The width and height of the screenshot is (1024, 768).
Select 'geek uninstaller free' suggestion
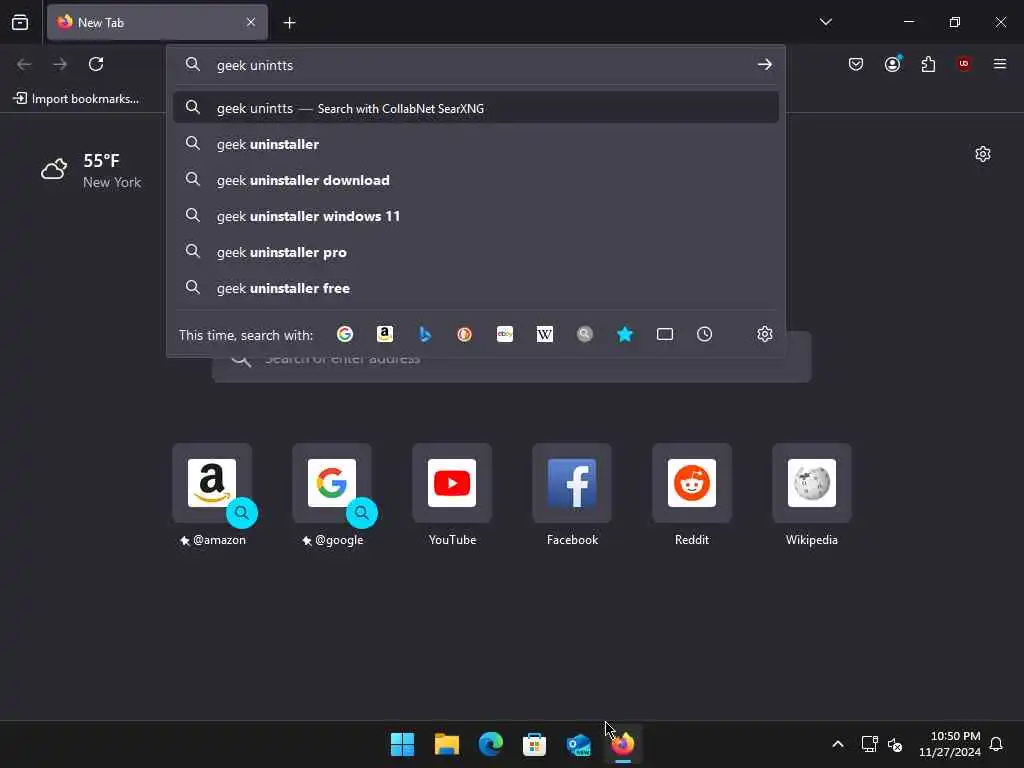tap(475, 287)
